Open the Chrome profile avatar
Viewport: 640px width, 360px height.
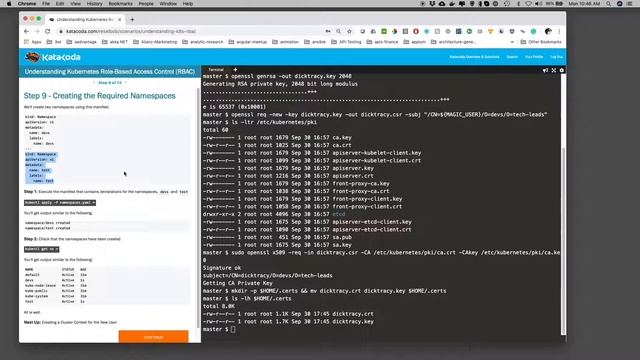point(548,31)
